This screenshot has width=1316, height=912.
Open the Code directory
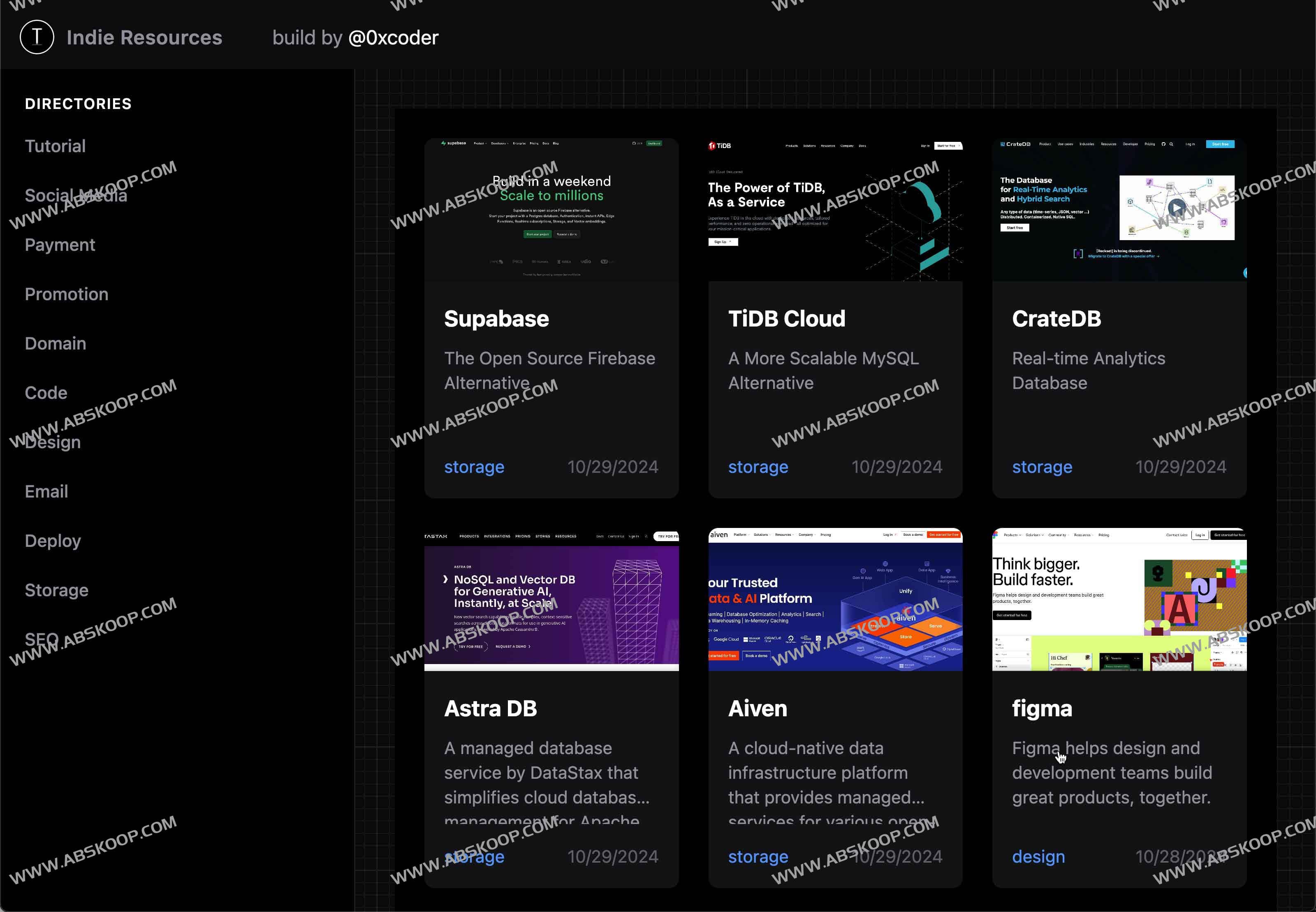(46, 393)
